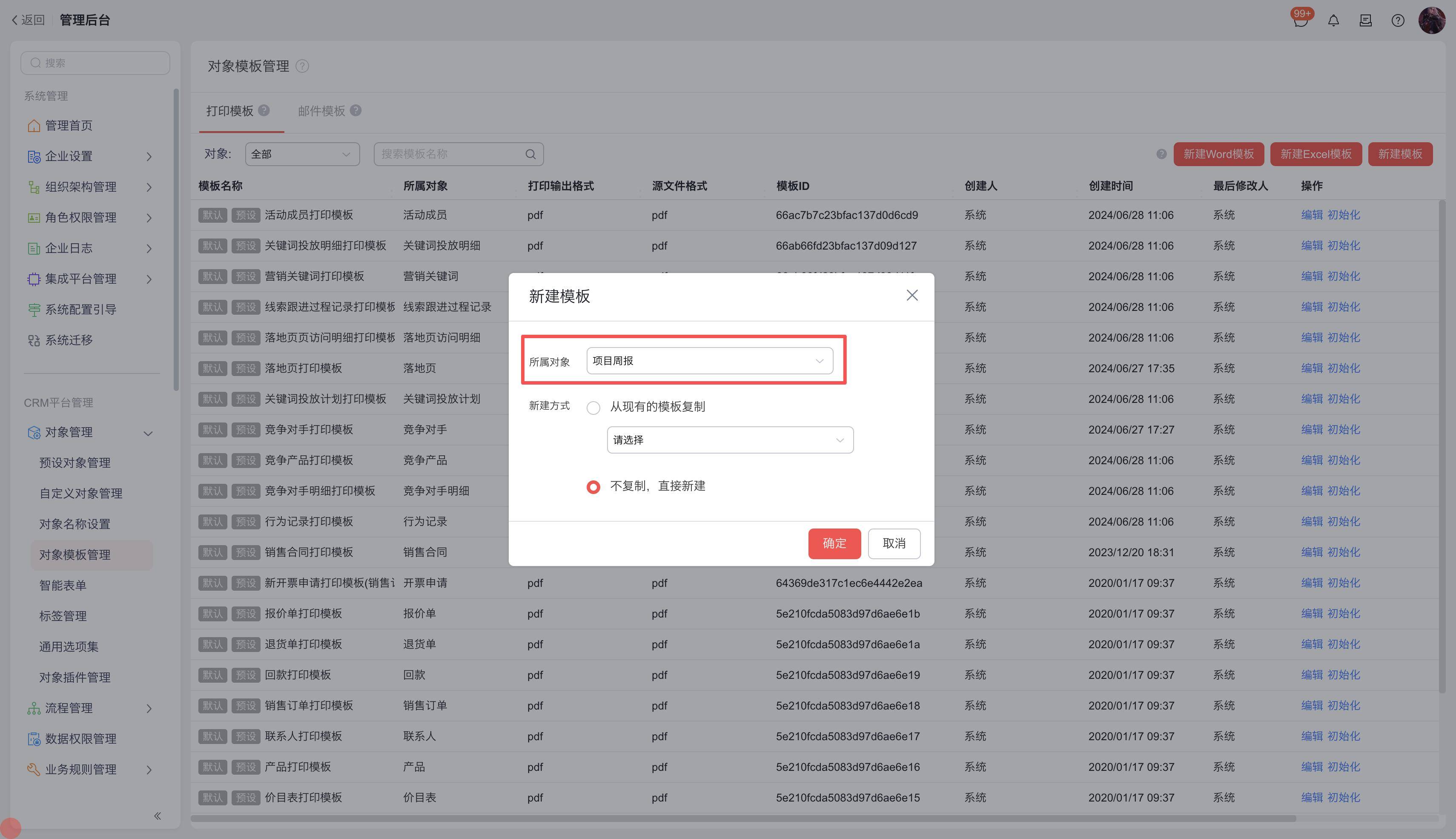1456x839 pixels.
Task: Click the search magnifier in template search box
Action: point(530,155)
